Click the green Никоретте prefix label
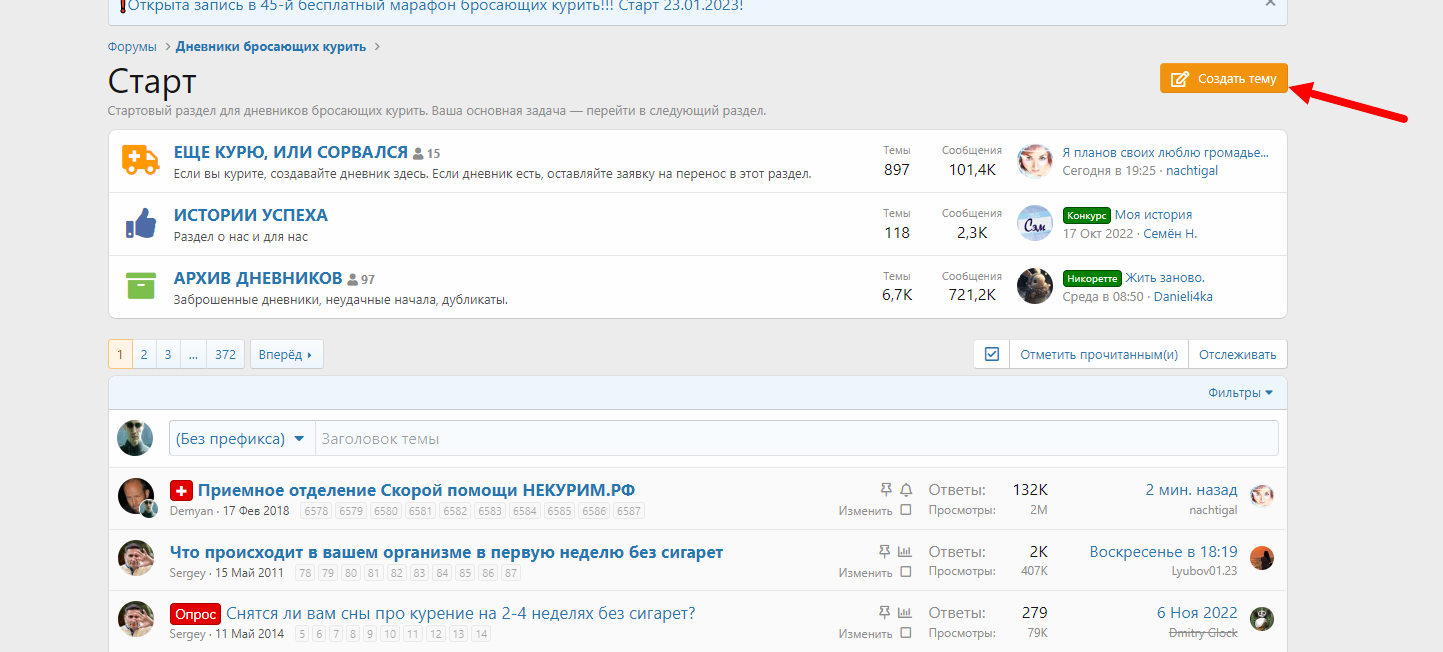The height and width of the screenshot is (652, 1443). tap(1092, 278)
